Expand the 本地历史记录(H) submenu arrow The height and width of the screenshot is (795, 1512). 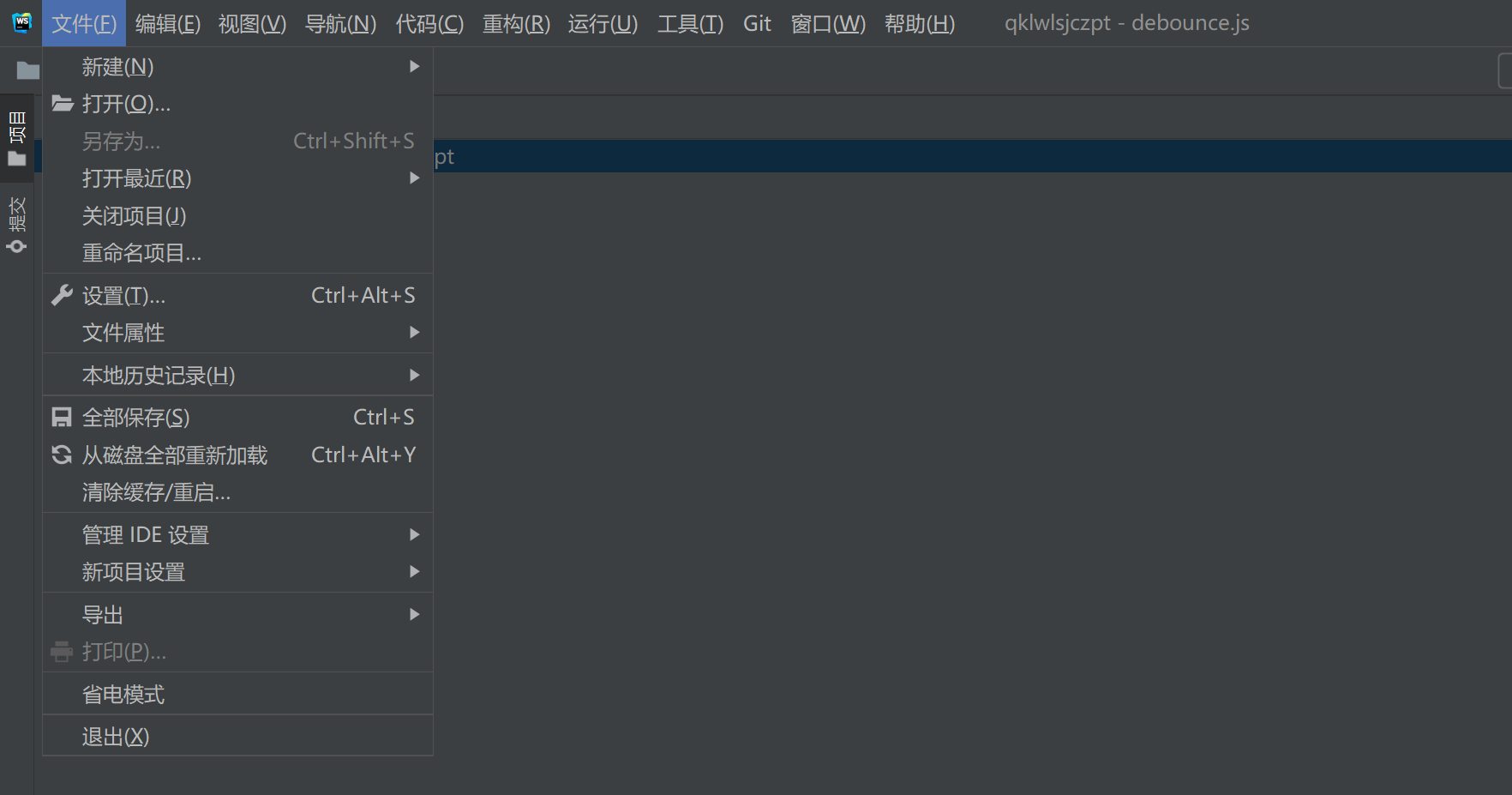click(415, 375)
